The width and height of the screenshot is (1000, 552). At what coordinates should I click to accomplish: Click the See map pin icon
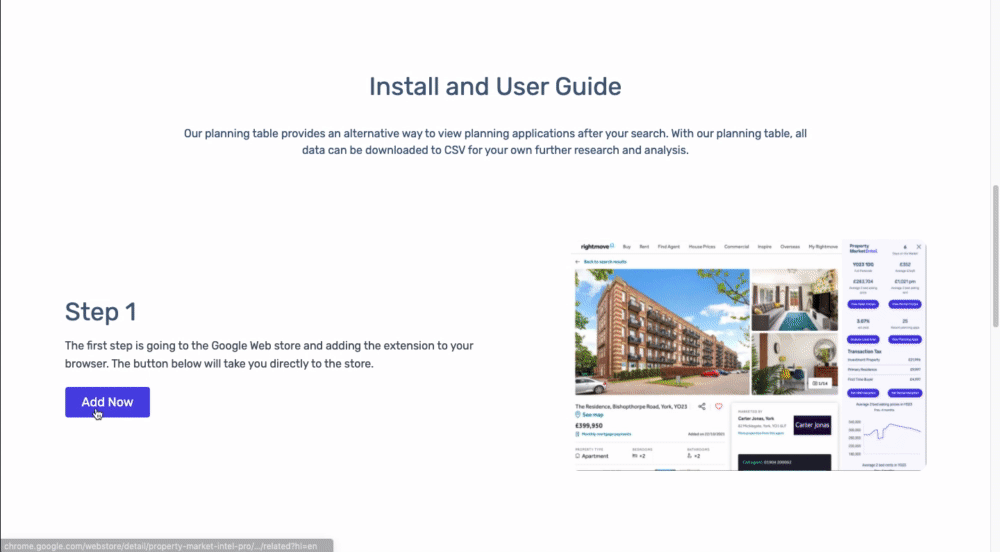click(x=578, y=415)
